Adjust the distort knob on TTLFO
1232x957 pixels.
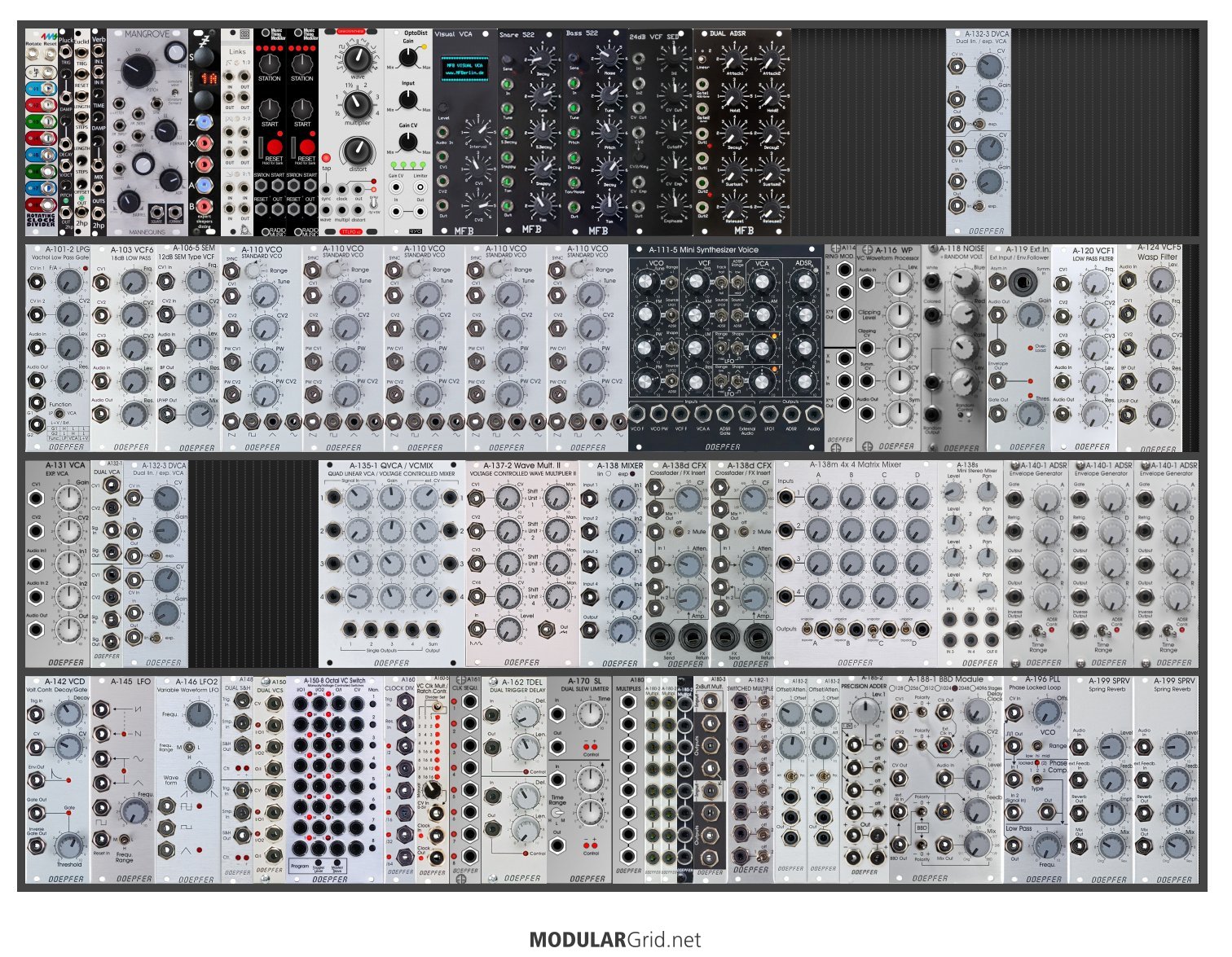[x=357, y=151]
